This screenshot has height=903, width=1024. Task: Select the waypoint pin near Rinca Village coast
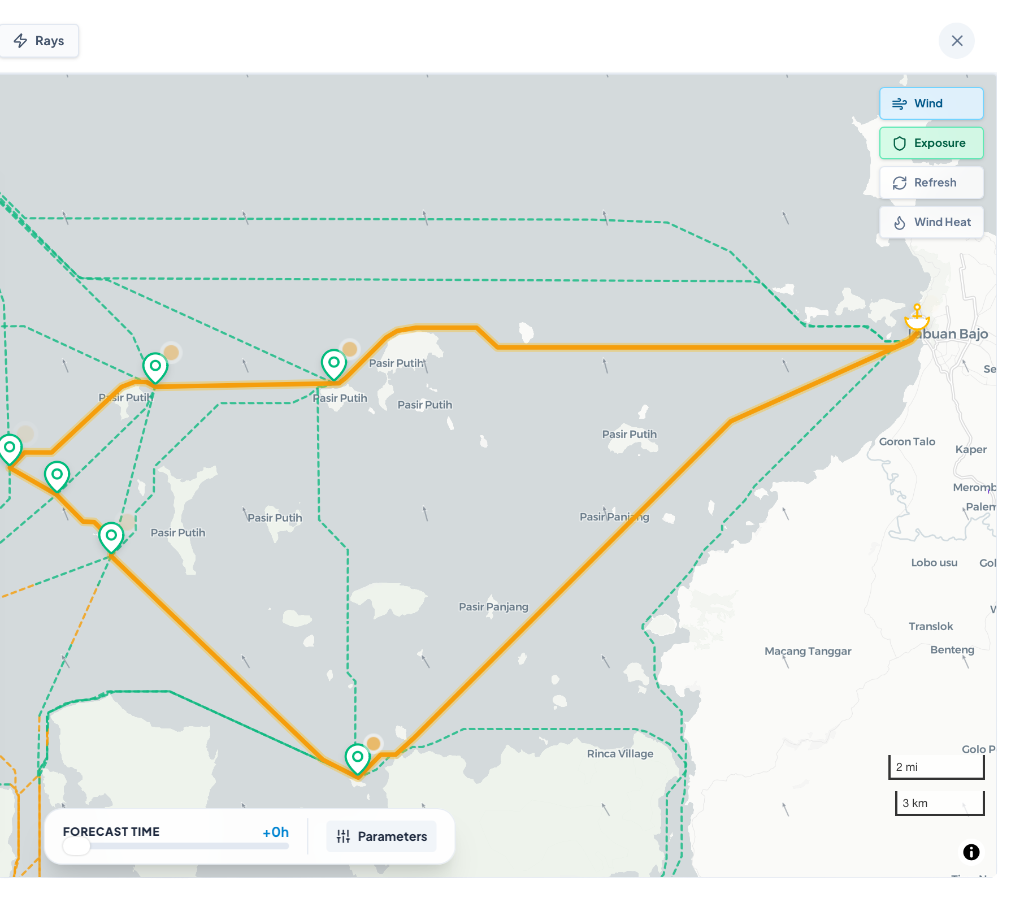point(357,759)
